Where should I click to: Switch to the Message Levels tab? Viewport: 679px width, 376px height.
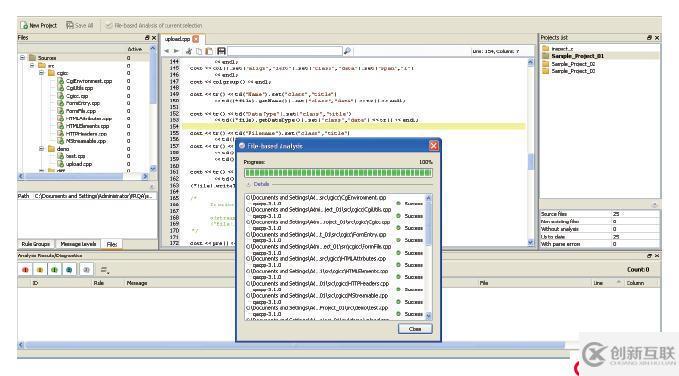[78, 244]
